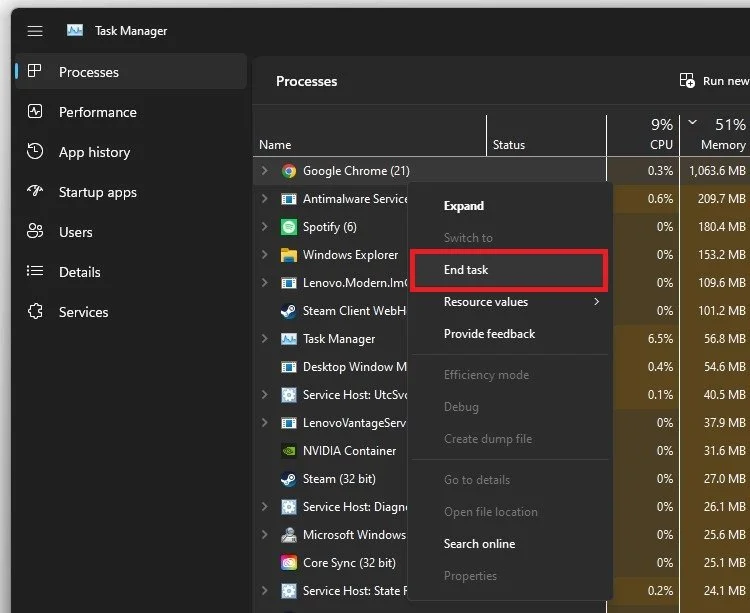Switch to the Details page

click(x=131, y=272)
